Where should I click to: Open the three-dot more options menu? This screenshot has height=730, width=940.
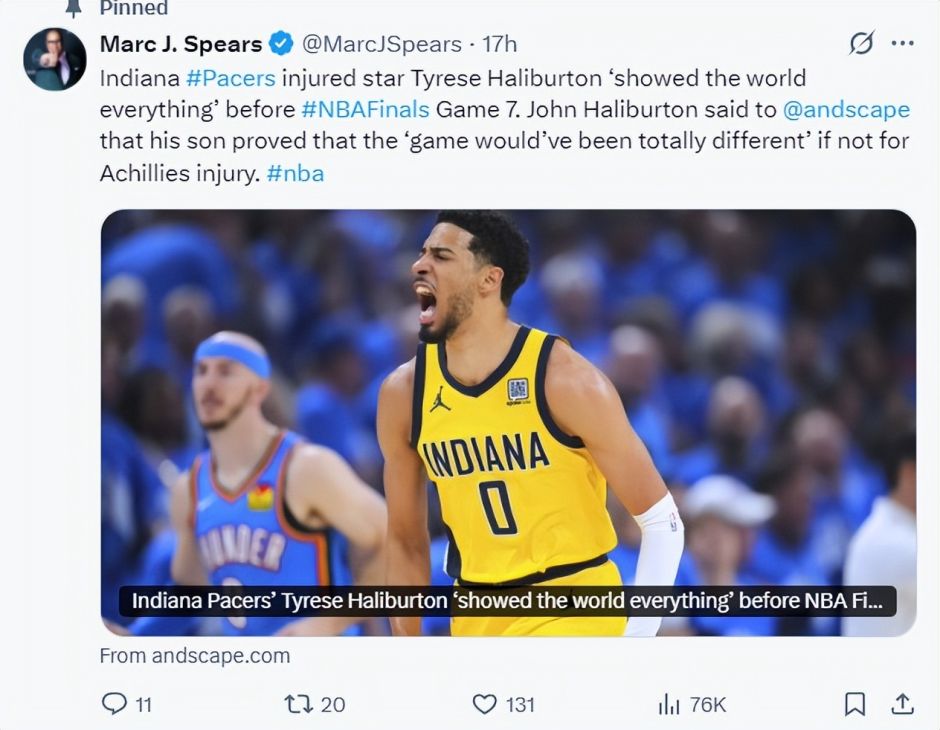click(903, 43)
